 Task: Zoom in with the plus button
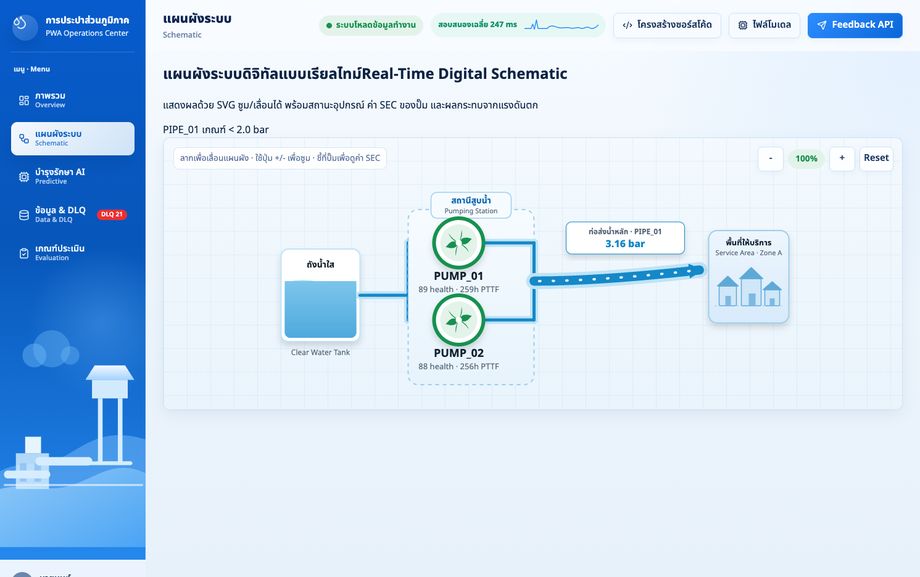point(842,158)
